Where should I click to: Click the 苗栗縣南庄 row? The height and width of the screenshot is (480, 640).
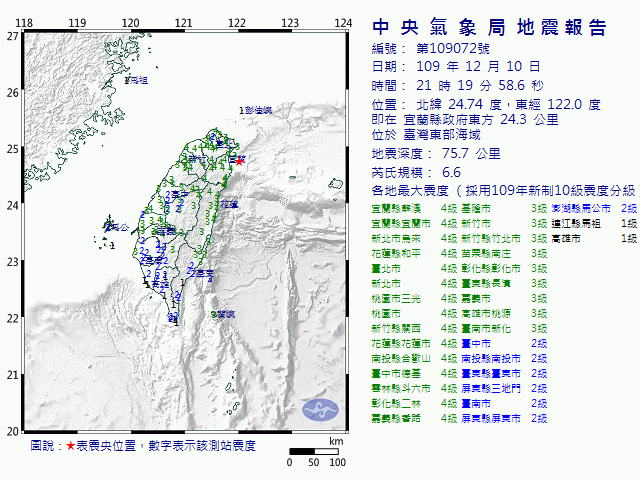click(x=504, y=253)
